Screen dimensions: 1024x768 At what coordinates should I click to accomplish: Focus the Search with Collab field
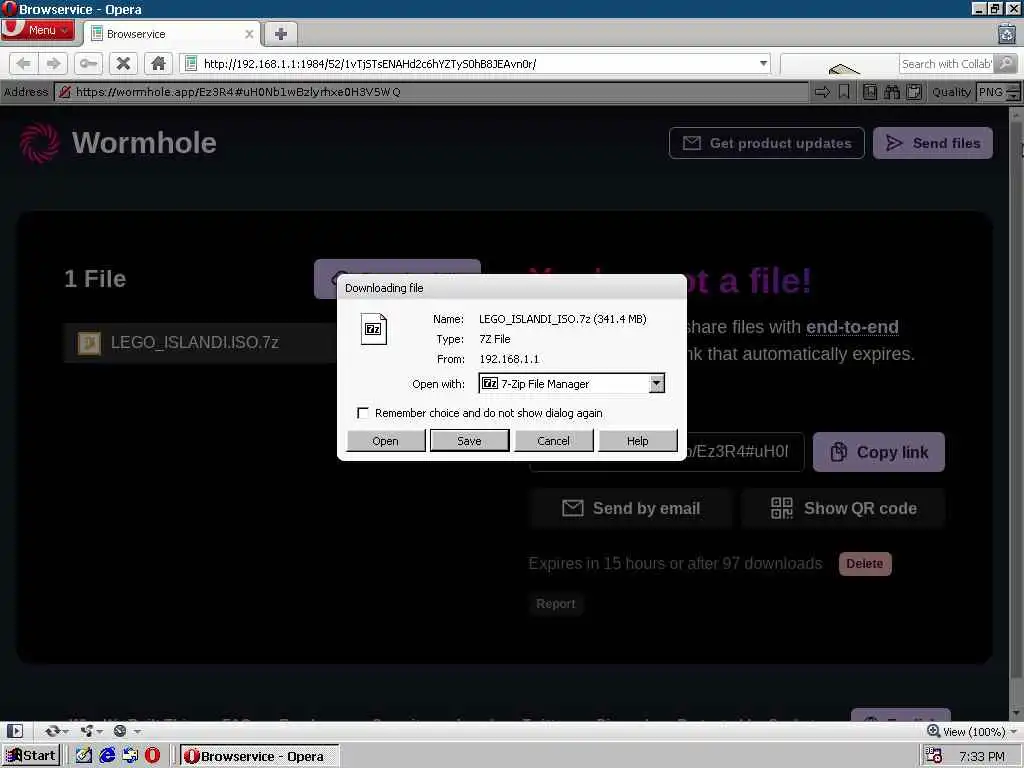[946, 63]
